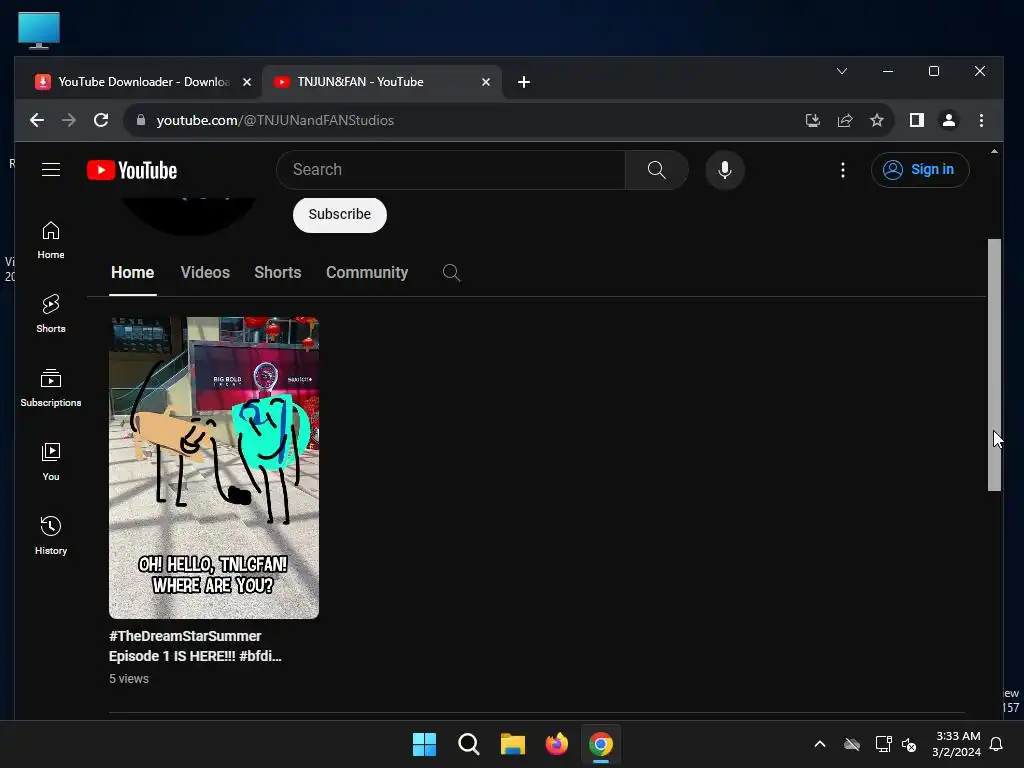Open the YouTube hamburger guide menu

click(x=51, y=170)
